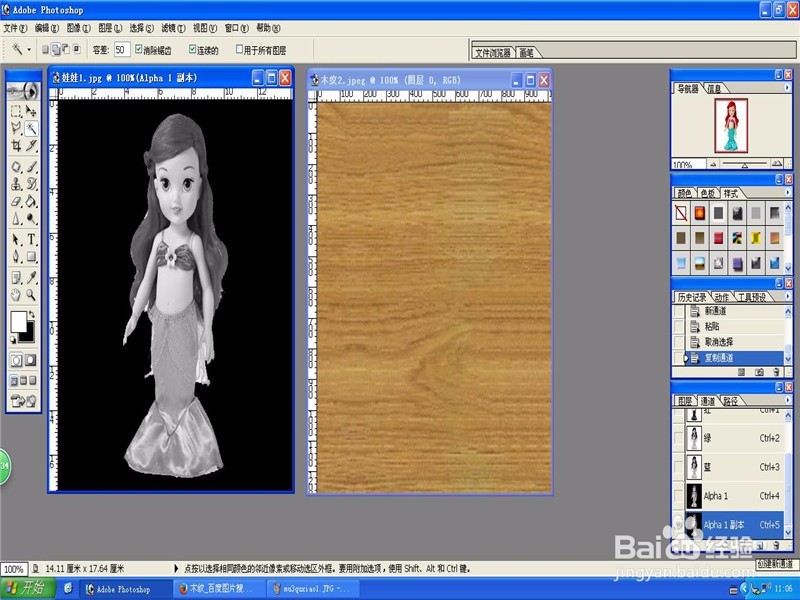This screenshot has height=600, width=800.
Task: Select the Slice tool
Action: click(x=31, y=146)
